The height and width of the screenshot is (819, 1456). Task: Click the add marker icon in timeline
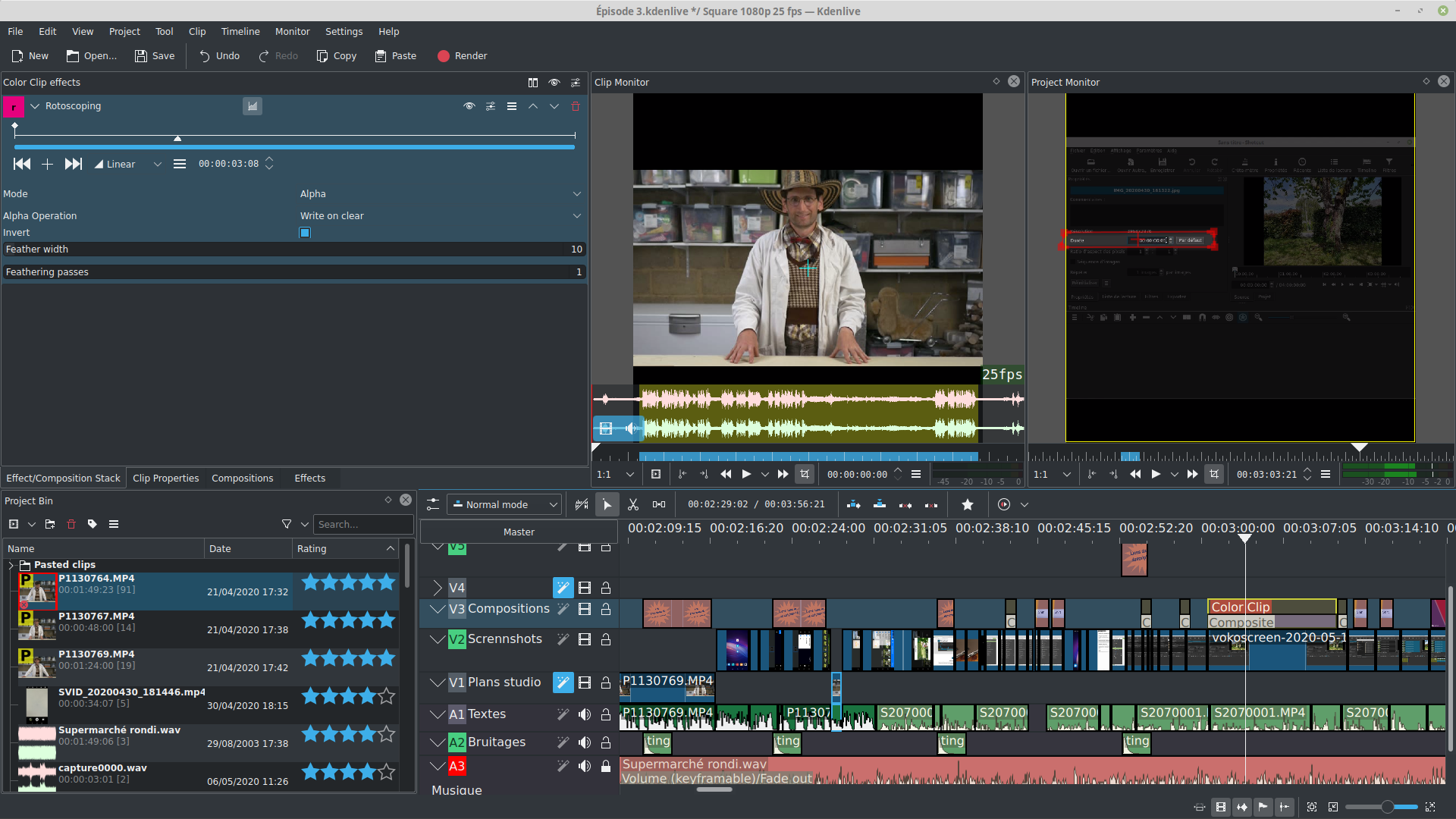(x=967, y=504)
